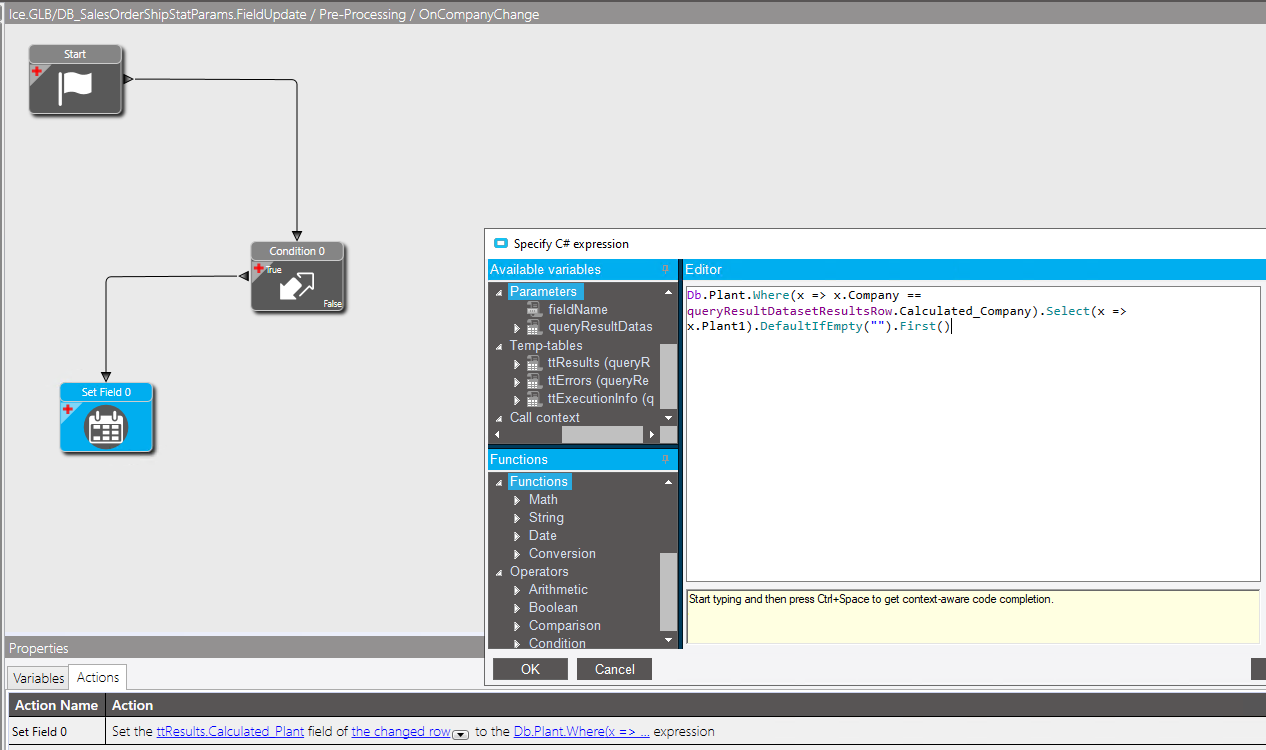Switch to the Variables tab

[x=39, y=678]
